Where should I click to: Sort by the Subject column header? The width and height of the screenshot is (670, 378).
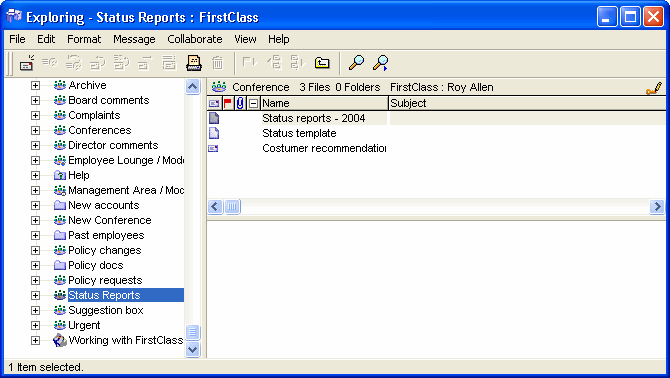[528, 103]
